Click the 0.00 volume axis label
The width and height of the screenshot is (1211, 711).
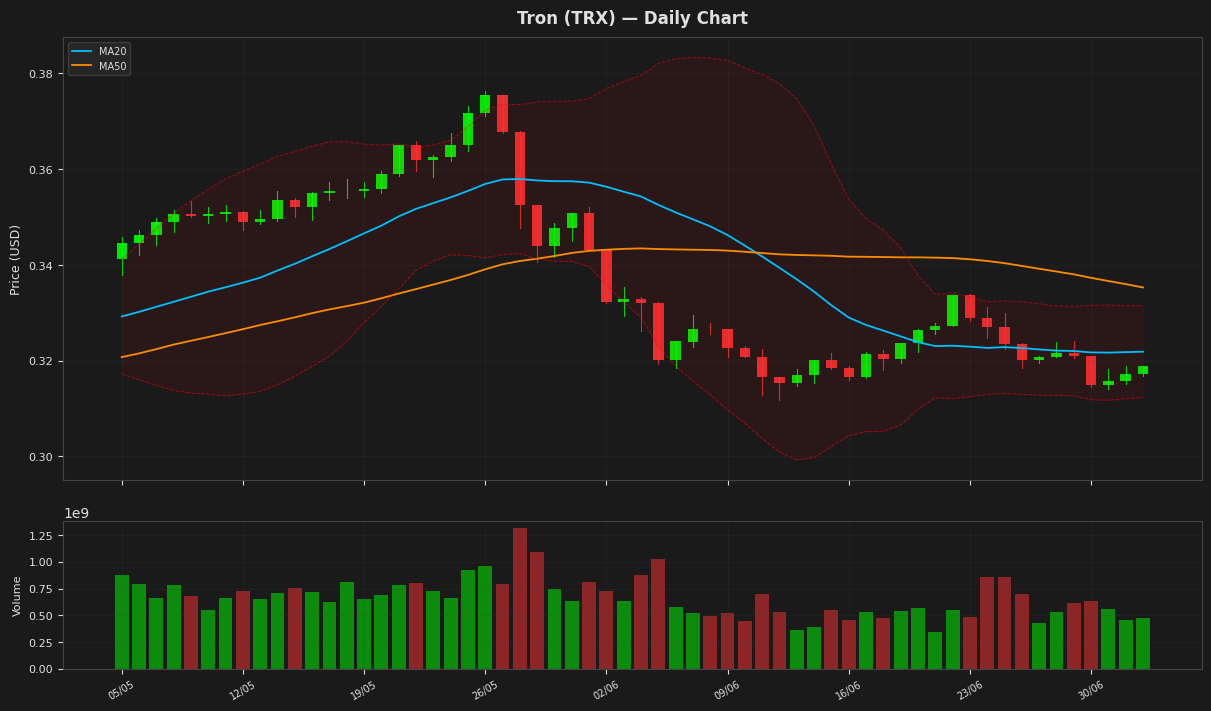click(44, 669)
